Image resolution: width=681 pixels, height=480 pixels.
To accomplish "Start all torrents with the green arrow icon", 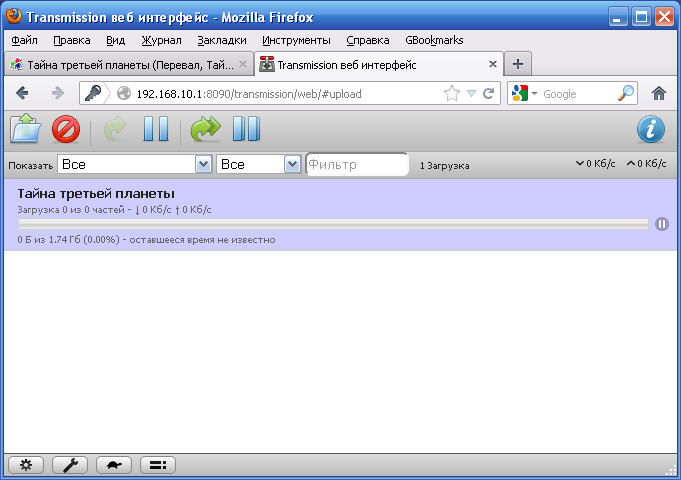I will [205, 129].
